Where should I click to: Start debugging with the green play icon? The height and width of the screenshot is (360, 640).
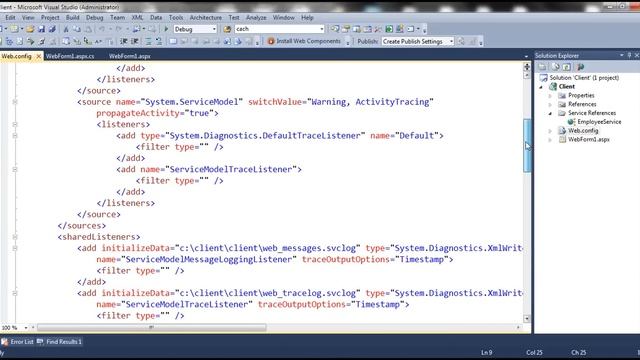coord(166,29)
